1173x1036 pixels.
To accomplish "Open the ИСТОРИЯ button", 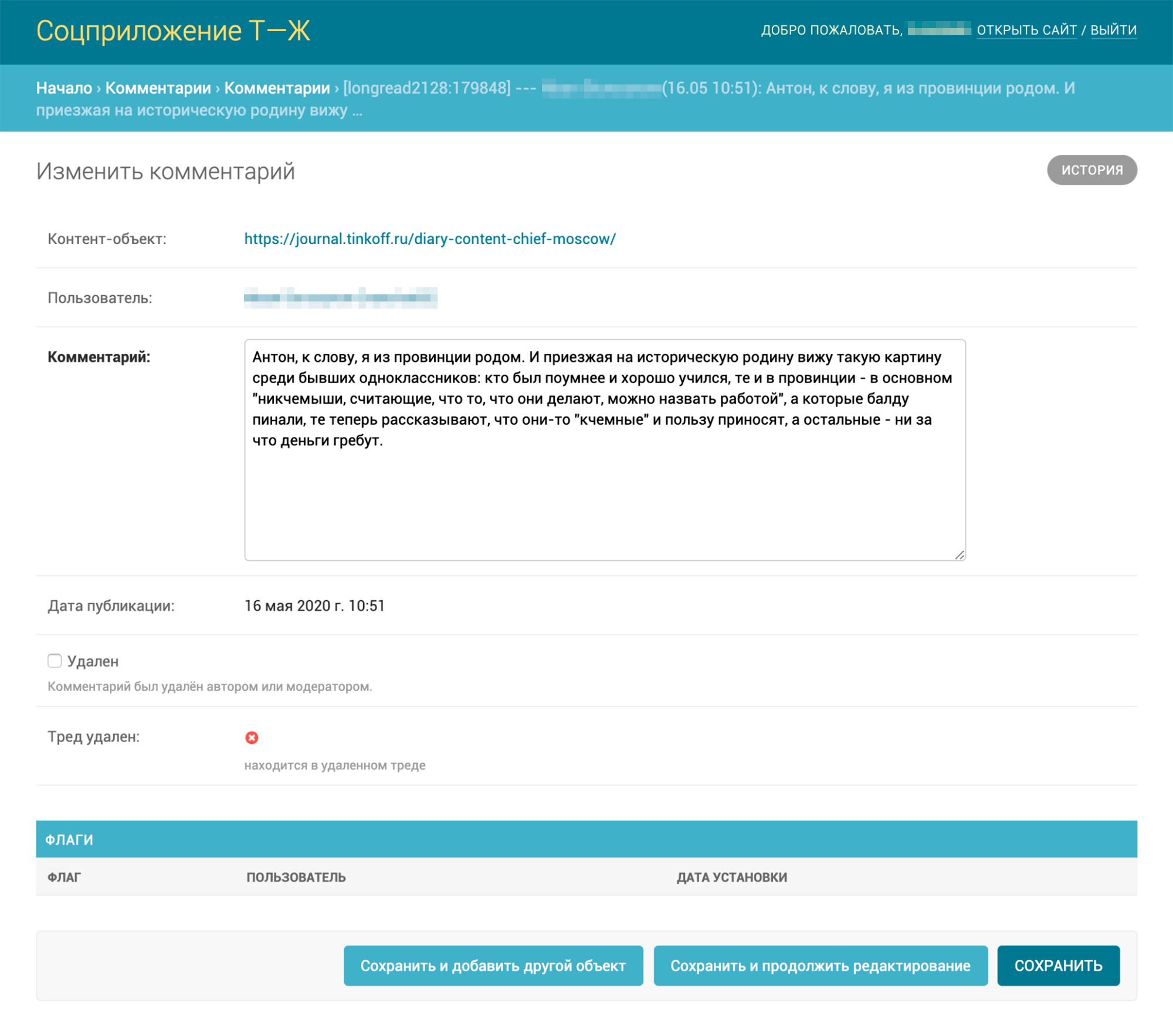I will [1091, 170].
